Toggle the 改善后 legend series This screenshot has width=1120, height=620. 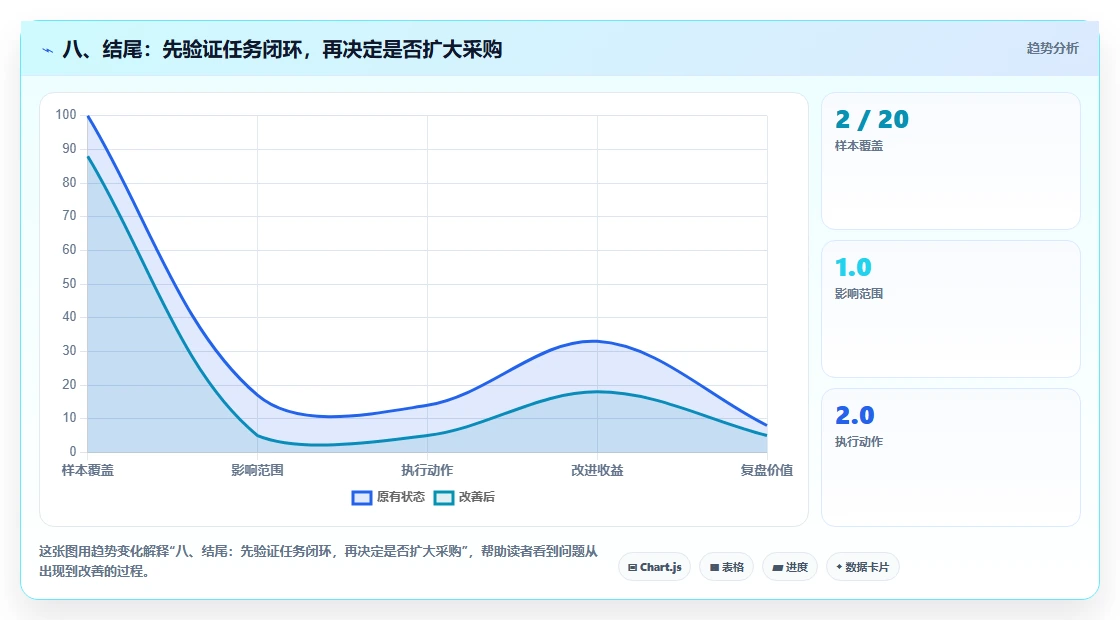464,497
